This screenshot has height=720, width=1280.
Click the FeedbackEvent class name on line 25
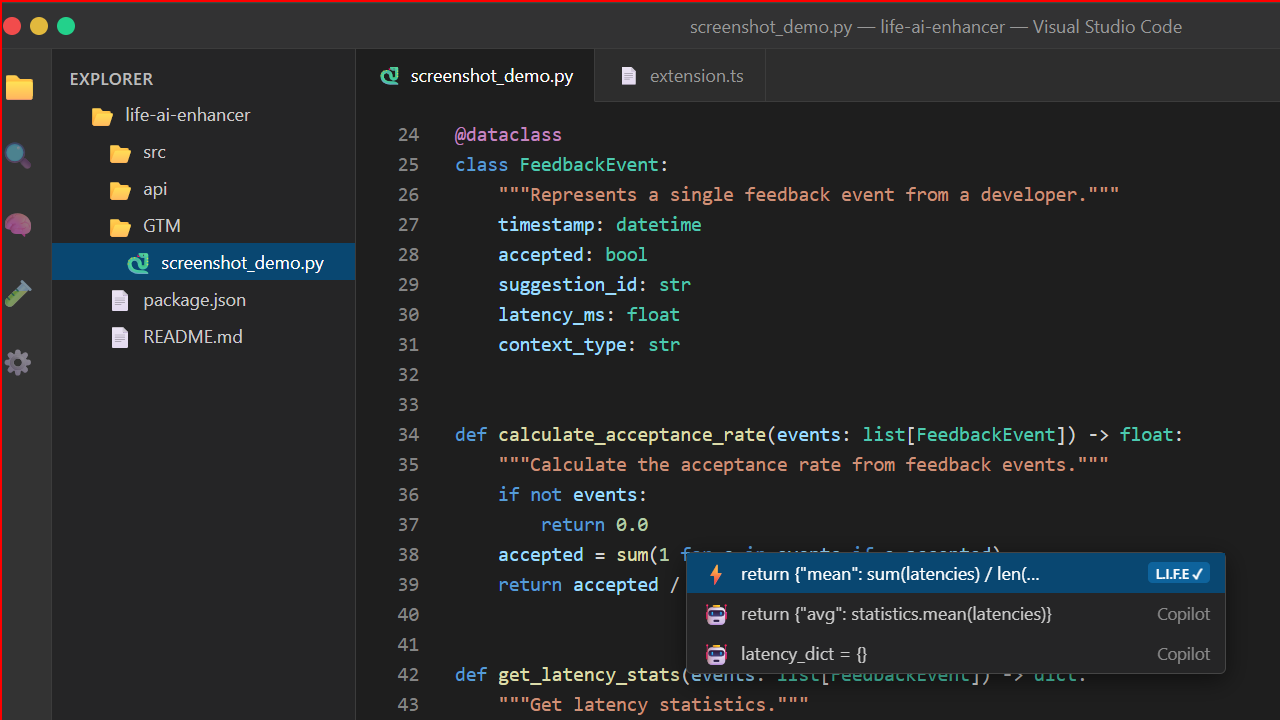589,165
